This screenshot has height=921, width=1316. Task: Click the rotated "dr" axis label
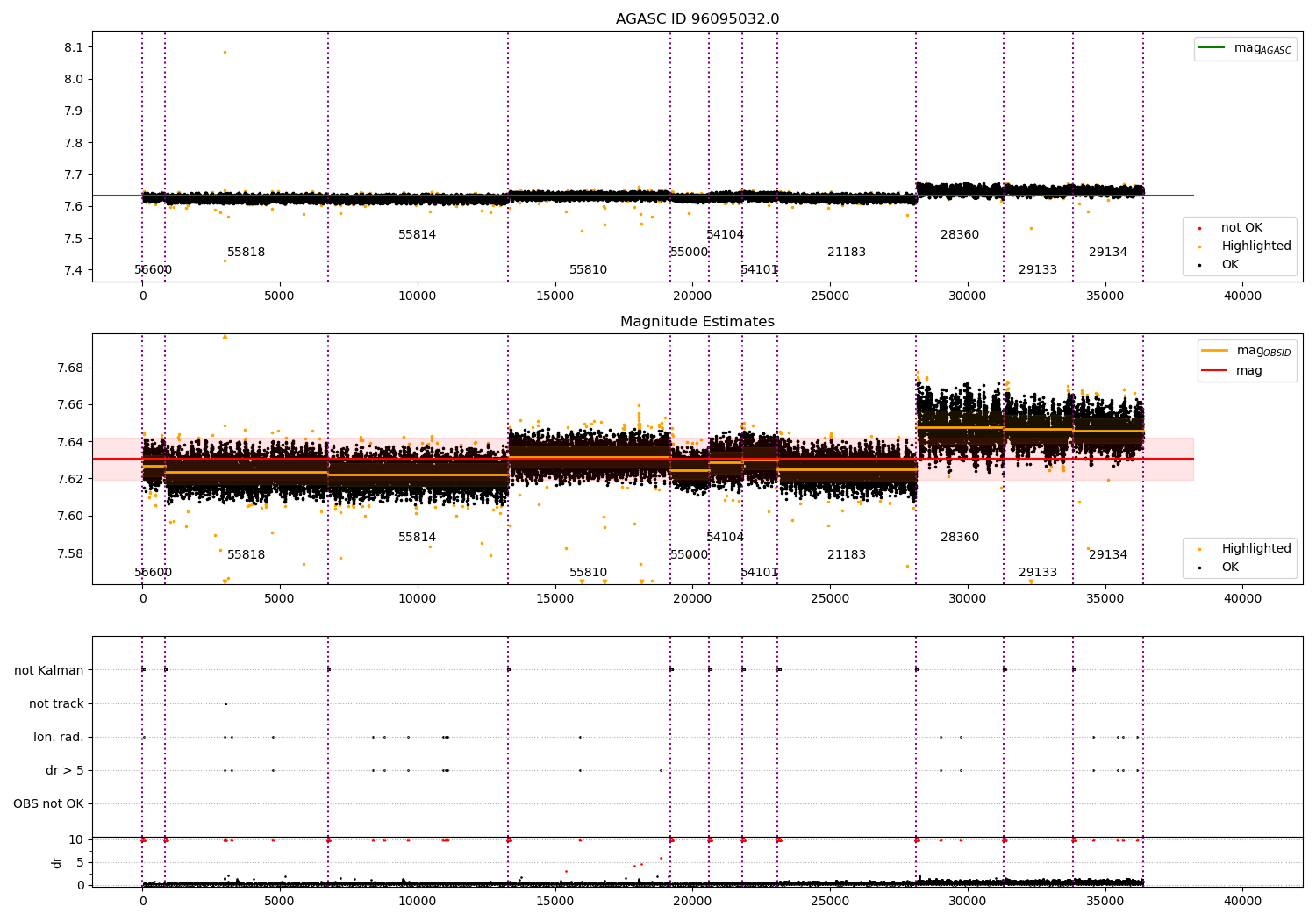(x=57, y=862)
